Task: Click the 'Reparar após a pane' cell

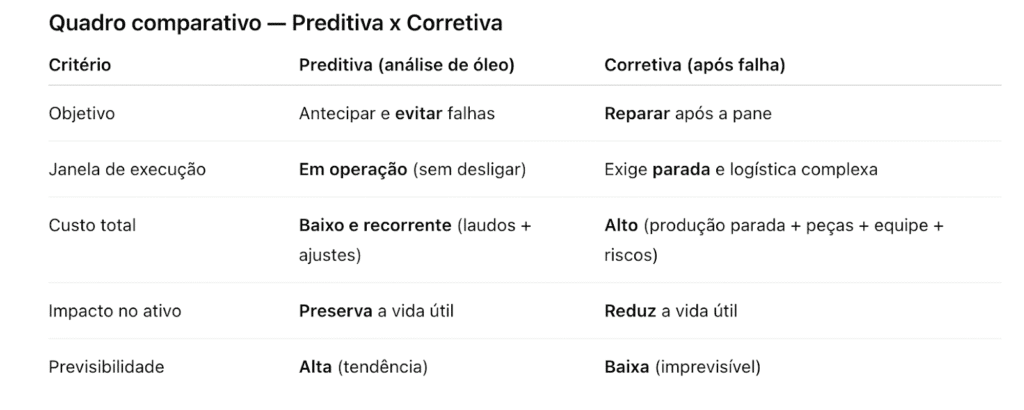Action: tap(688, 113)
